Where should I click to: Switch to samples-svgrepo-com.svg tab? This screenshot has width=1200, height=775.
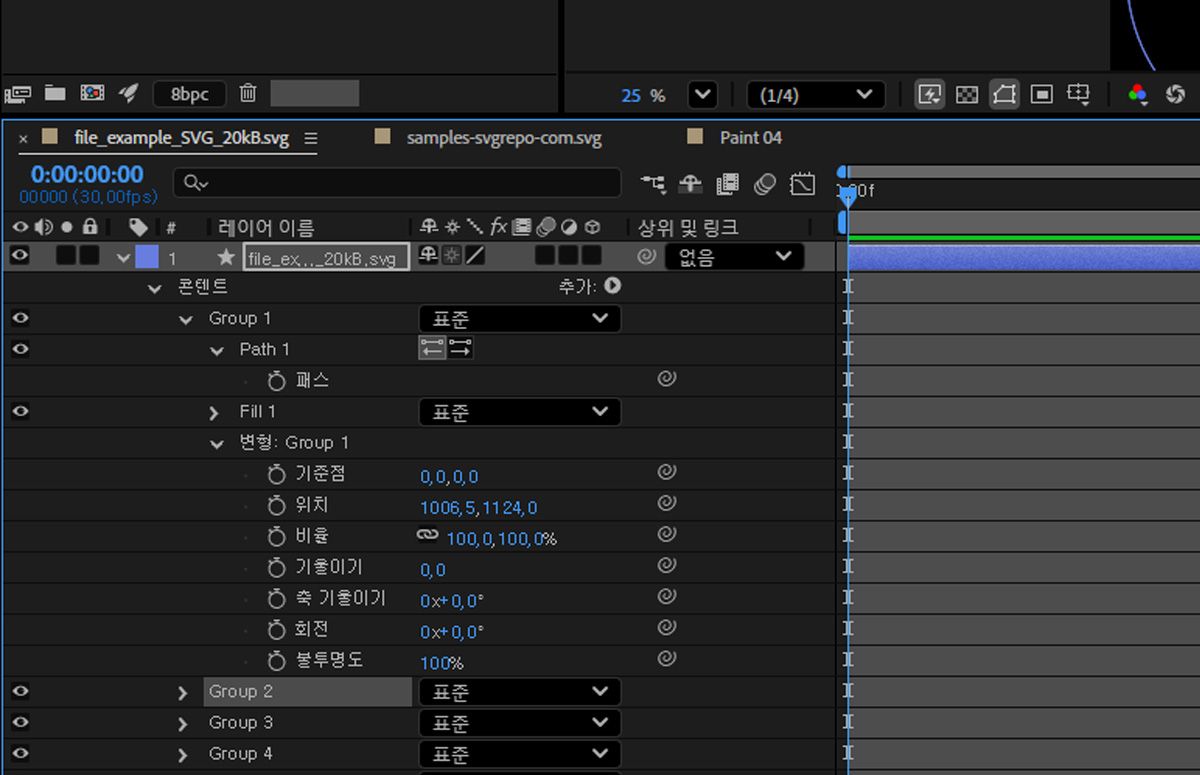tap(504, 138)
